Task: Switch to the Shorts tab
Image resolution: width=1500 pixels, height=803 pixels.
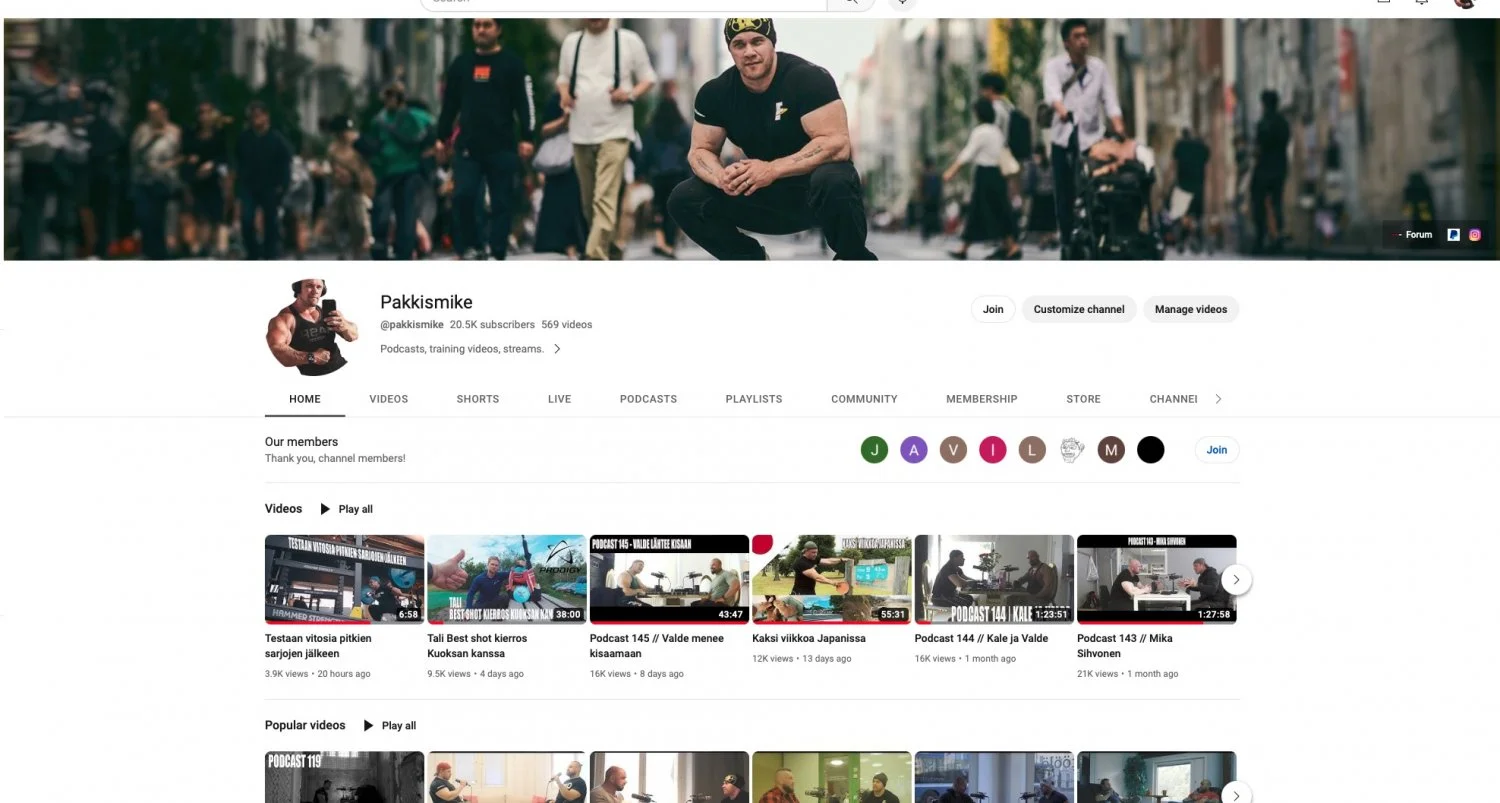Action: tap(477, 399)
